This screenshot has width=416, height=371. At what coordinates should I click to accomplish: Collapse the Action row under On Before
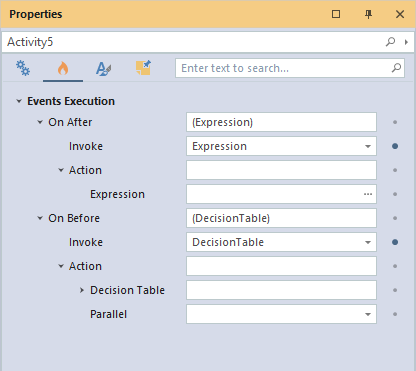(61, 266)
